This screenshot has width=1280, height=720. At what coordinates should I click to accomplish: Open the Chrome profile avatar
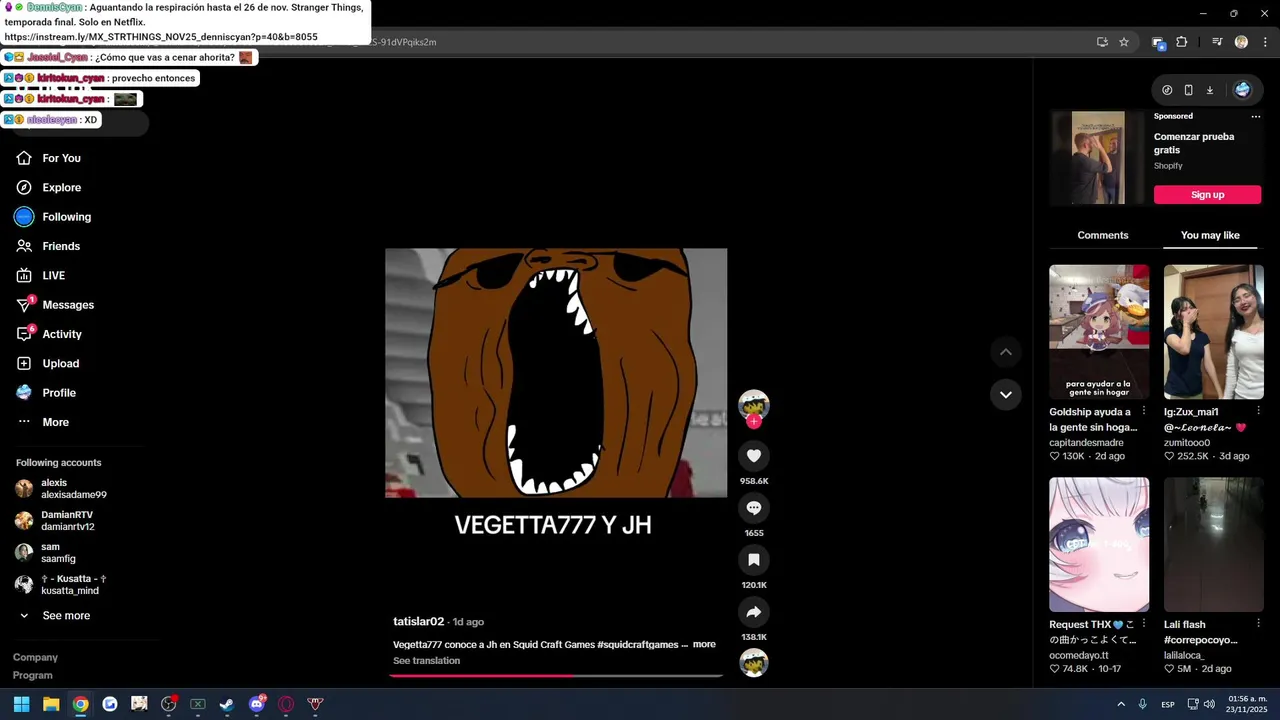(x=1241, y=42)
